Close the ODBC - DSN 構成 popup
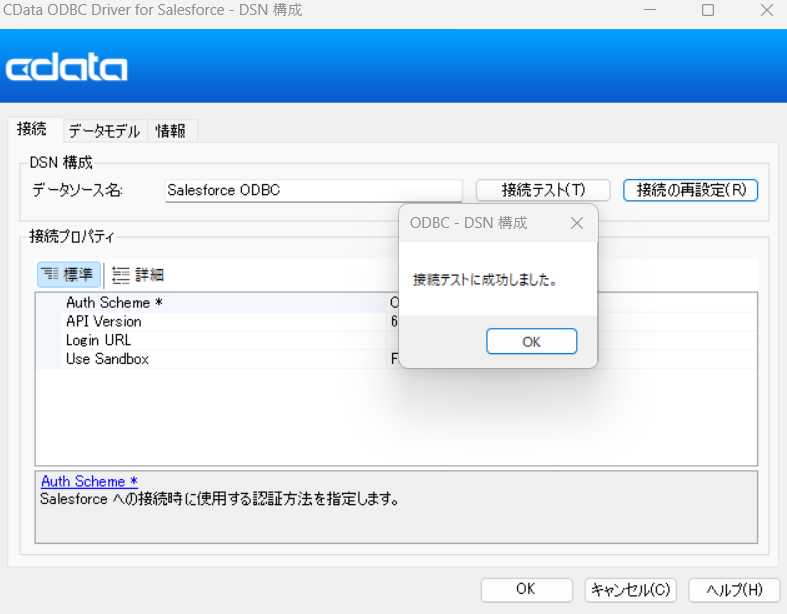This screenshot has height=614, width=787. (x=576, y=223)
